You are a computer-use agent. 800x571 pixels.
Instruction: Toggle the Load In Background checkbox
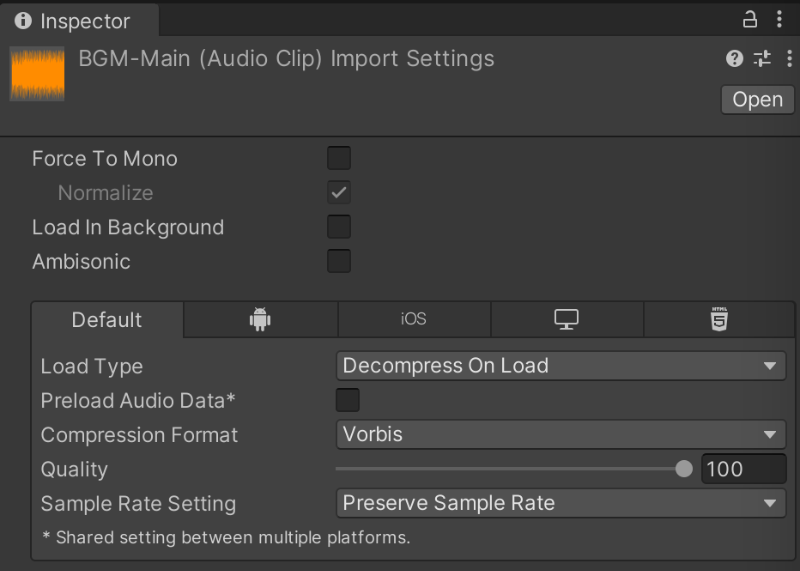point(339,227)
